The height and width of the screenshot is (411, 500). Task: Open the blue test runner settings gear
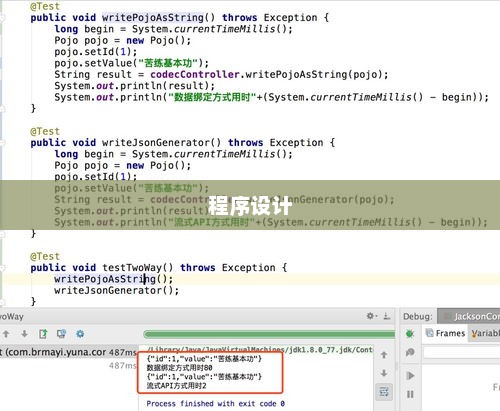(x=80, y=334)
